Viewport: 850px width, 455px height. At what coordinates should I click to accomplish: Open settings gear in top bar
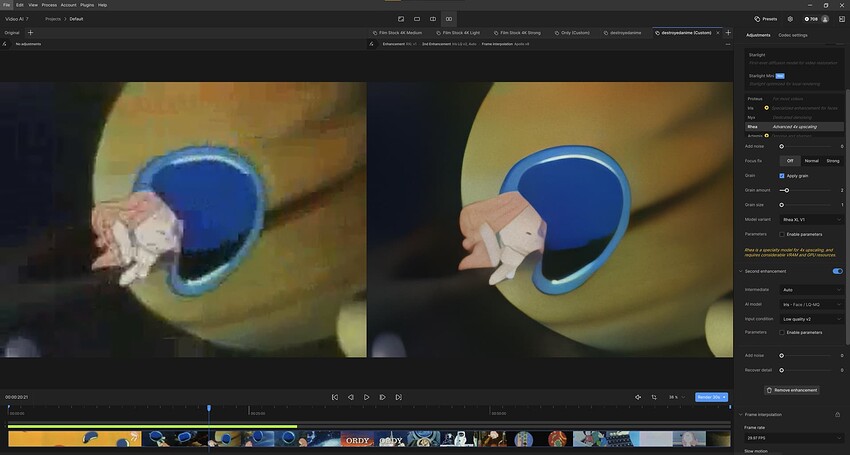[x=790, y=19]
